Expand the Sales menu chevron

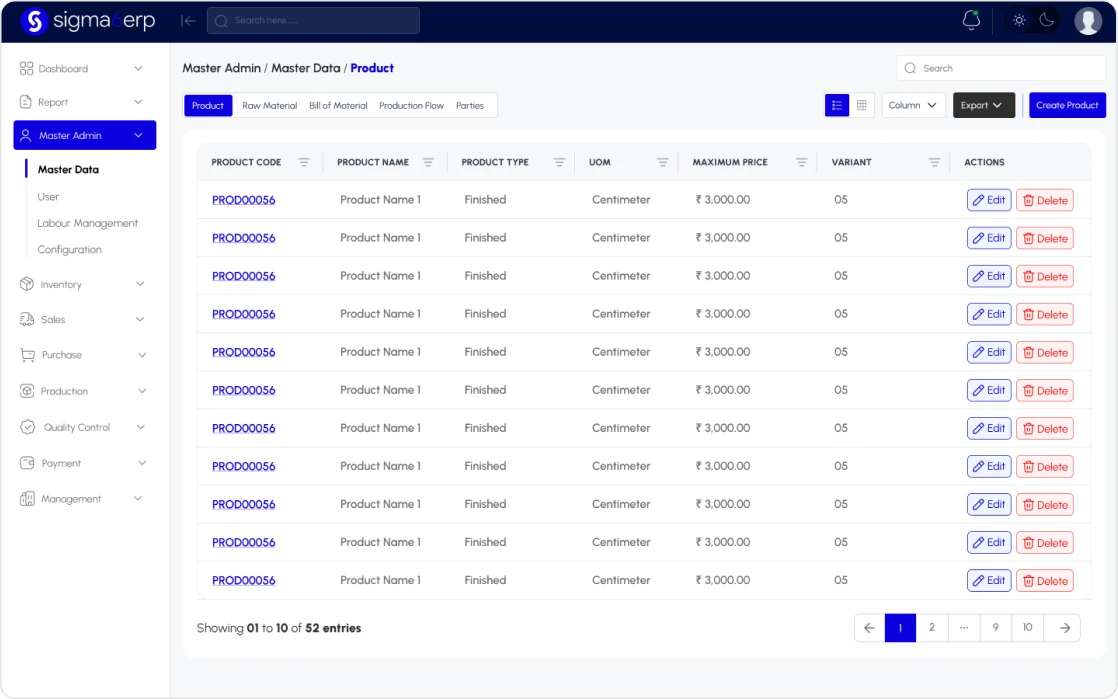(x=140, y=319)
